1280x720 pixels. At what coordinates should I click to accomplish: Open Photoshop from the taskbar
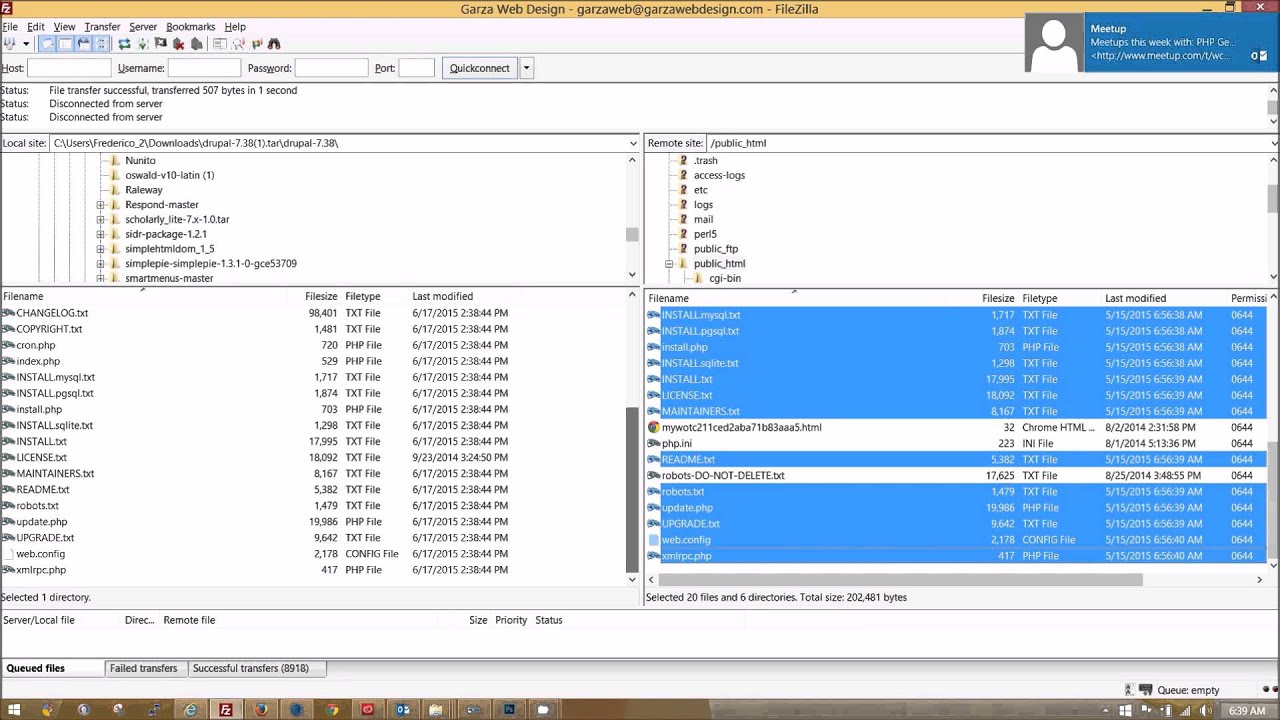[509, 710]
